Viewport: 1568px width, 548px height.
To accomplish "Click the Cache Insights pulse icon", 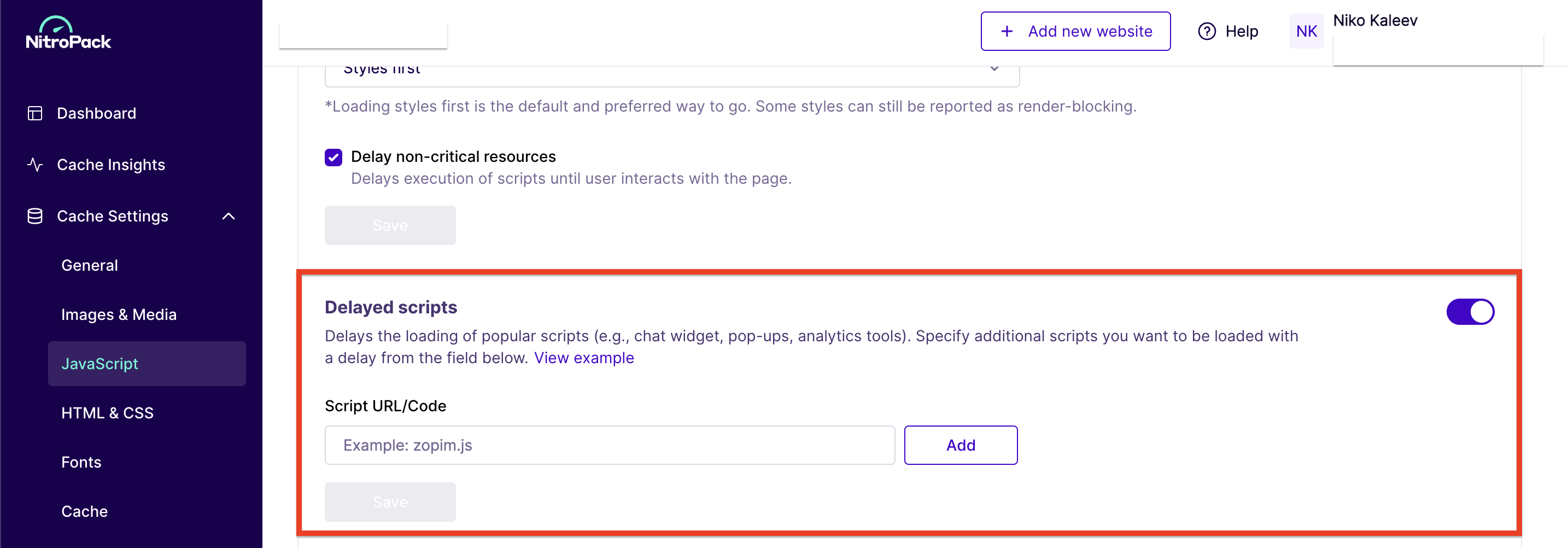I will [x=34, y=165].
